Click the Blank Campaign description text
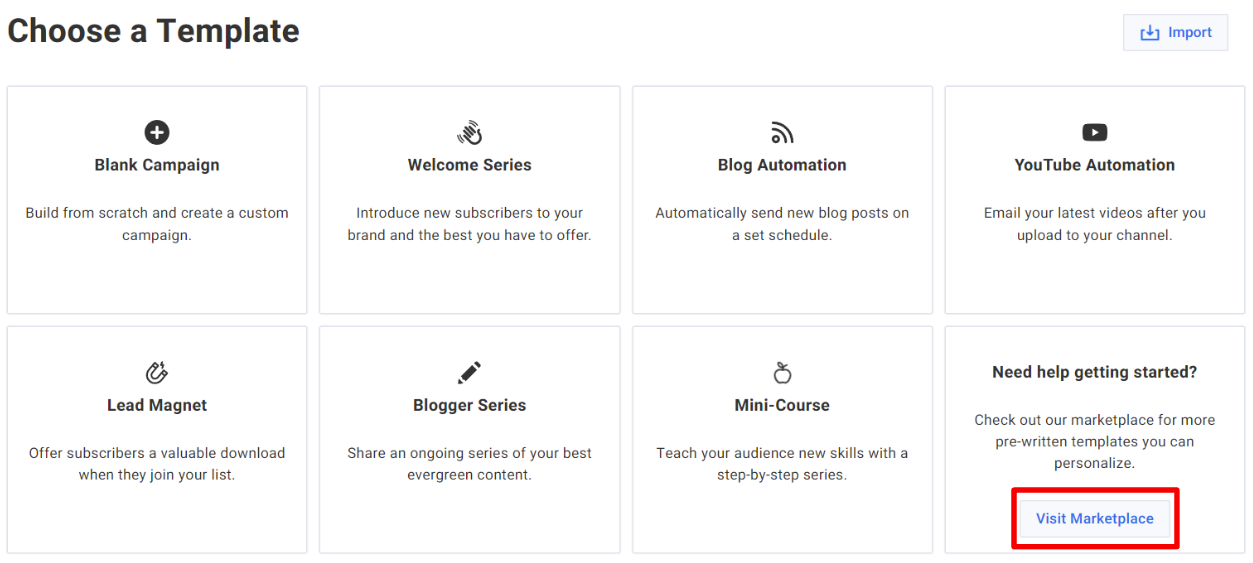Viewport: 1253px width, 563px height. (157, 224)
